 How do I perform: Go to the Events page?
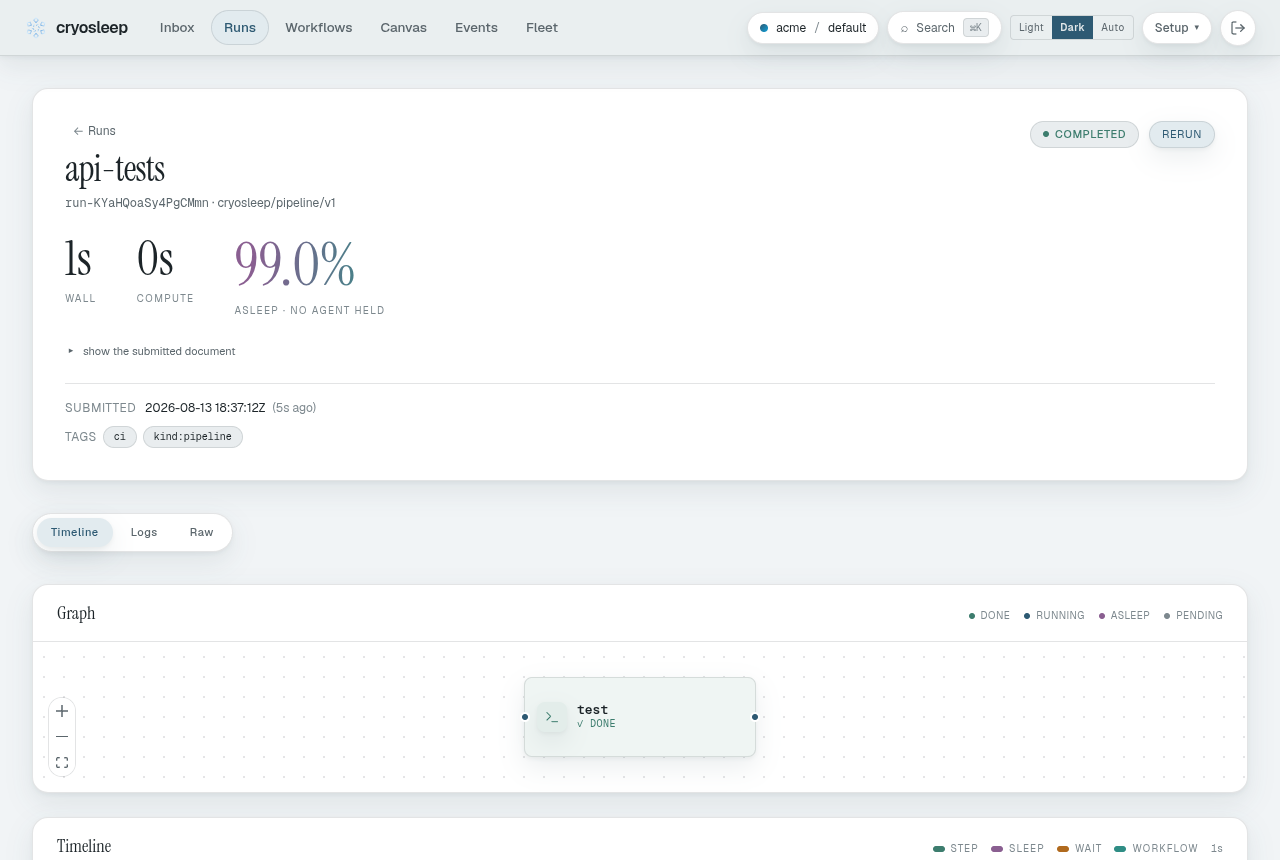(476, 28)
